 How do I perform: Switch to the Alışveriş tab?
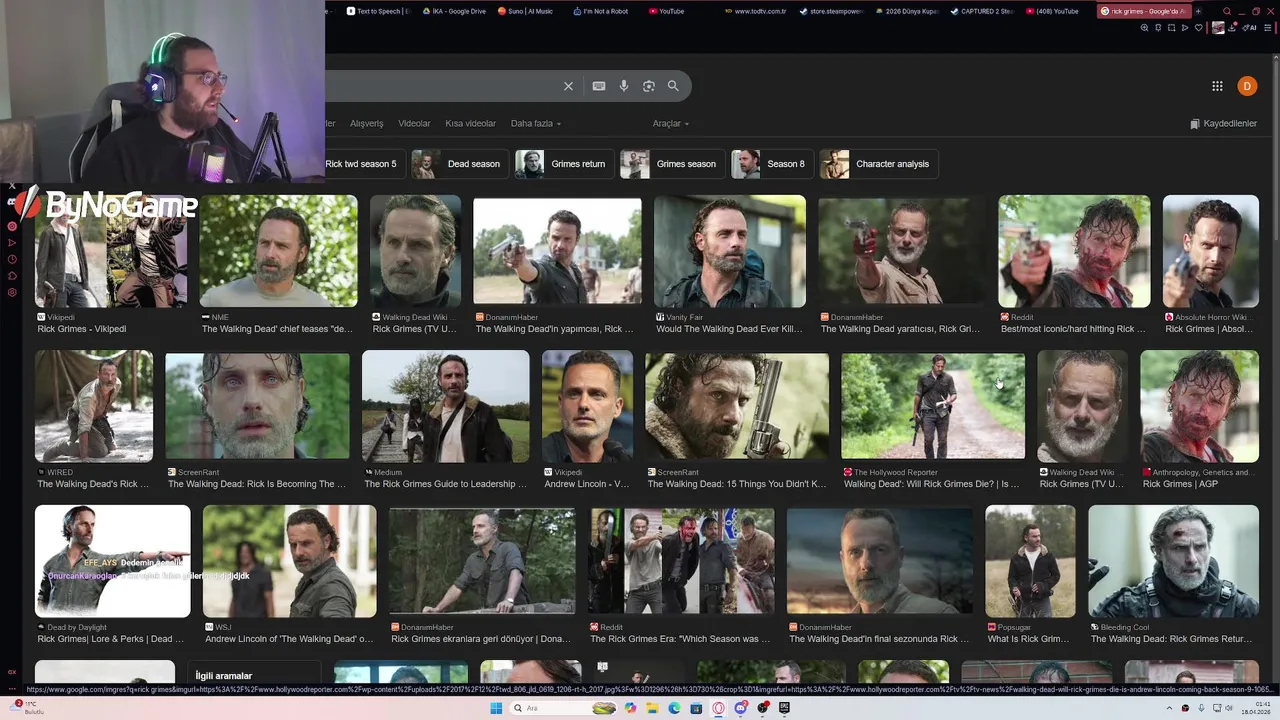click(366, 124)
